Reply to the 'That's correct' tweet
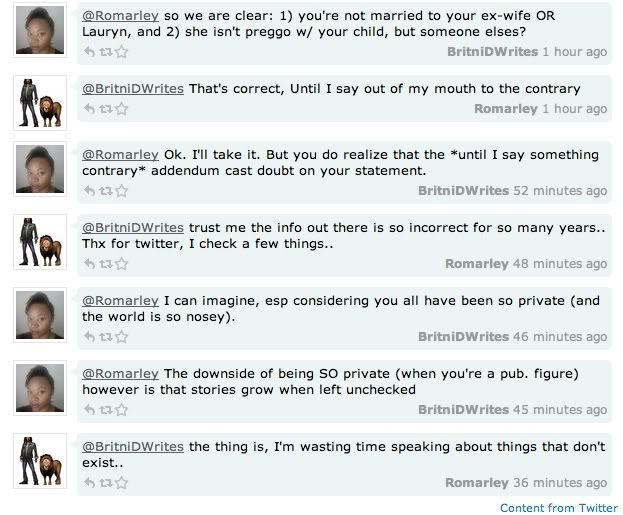The image size is (623, 515). point(90,108)
